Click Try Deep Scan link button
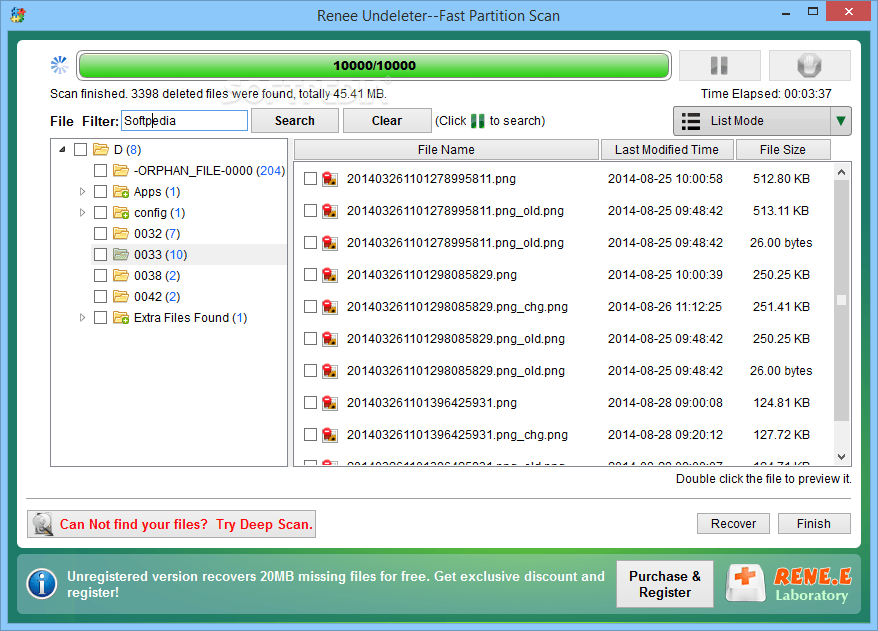 (x=171, y=524)
